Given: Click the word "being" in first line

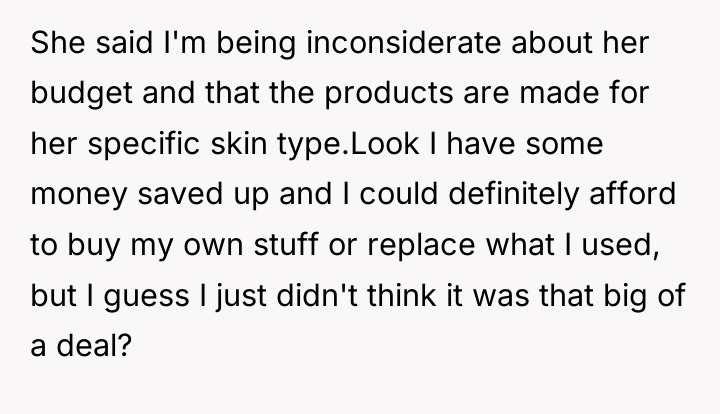Looking at the screenshot, I should [256, 44].
